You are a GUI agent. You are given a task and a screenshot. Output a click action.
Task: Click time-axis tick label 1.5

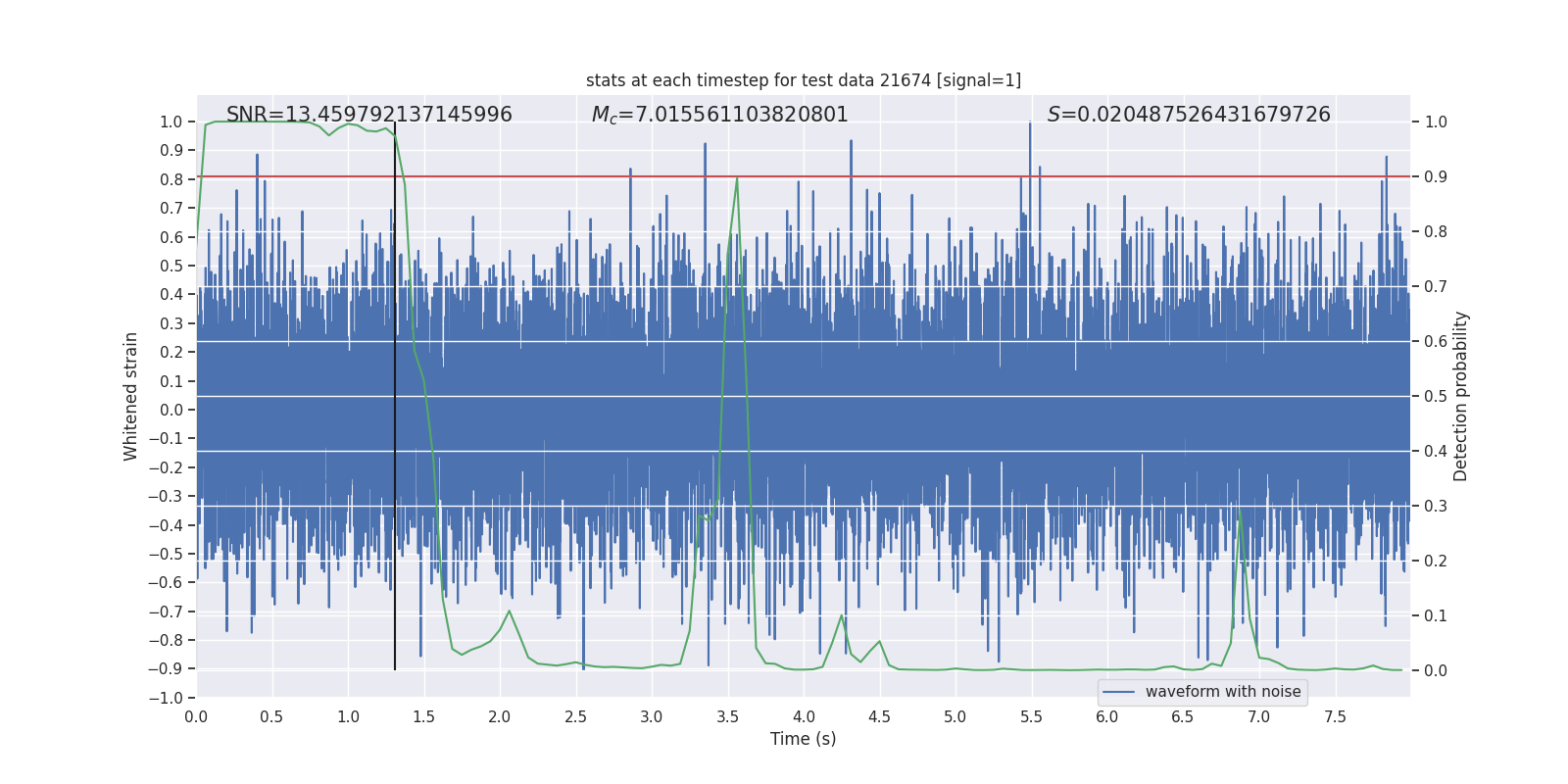click(423, 716)
